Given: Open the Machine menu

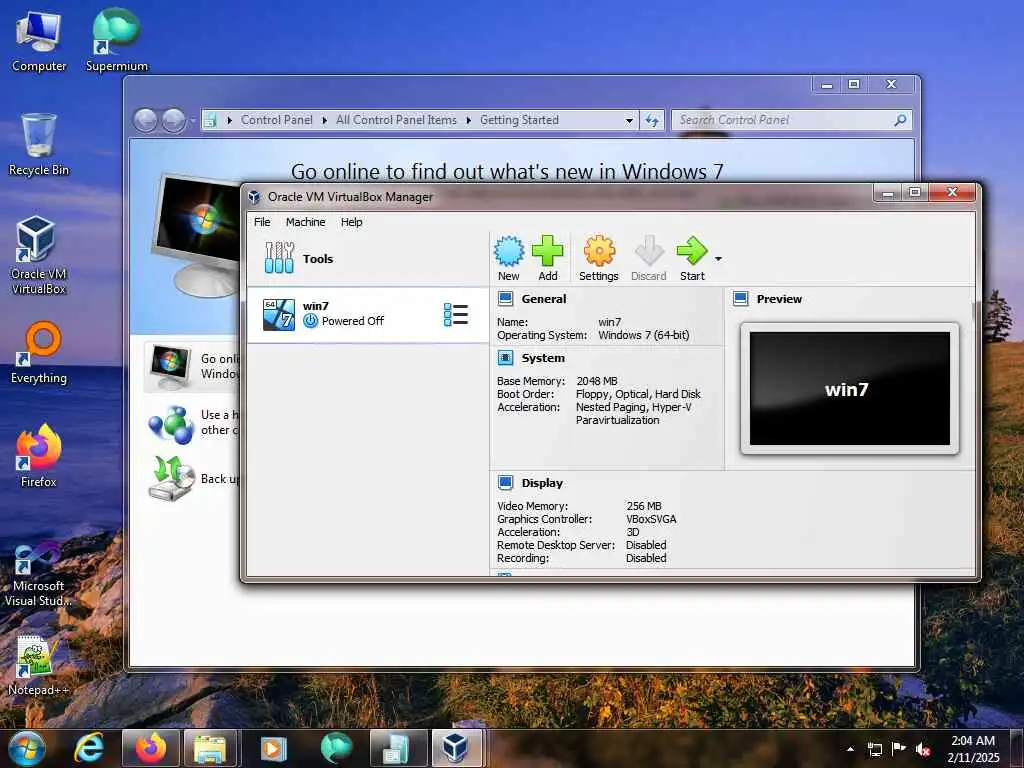Looking at the screenshot, I should click(x=306, y=222).
